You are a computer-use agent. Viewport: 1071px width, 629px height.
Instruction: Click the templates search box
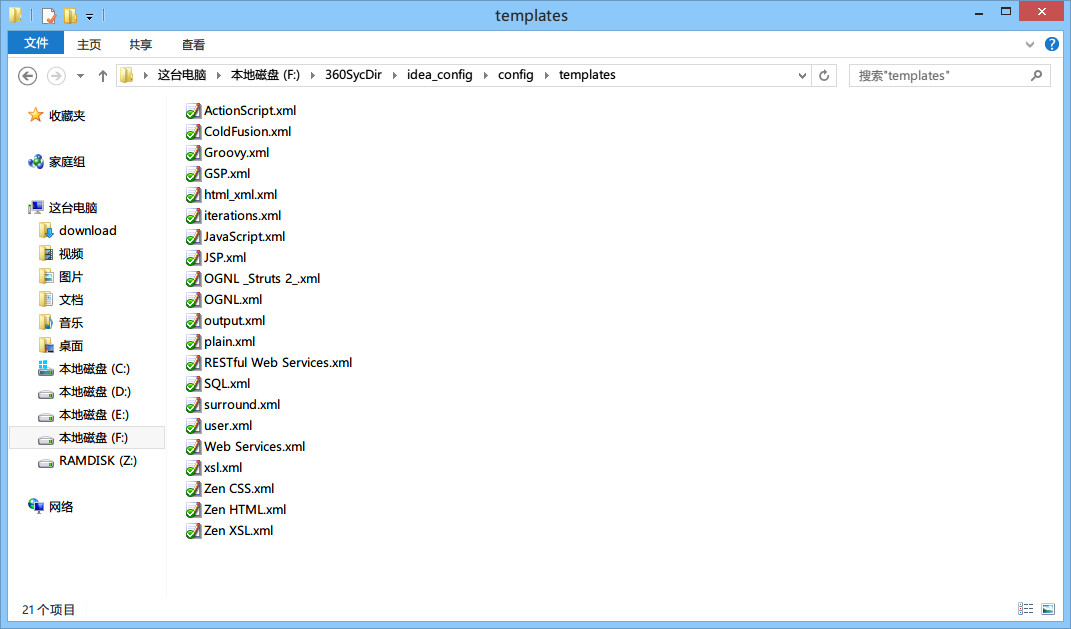coord(938,75)
